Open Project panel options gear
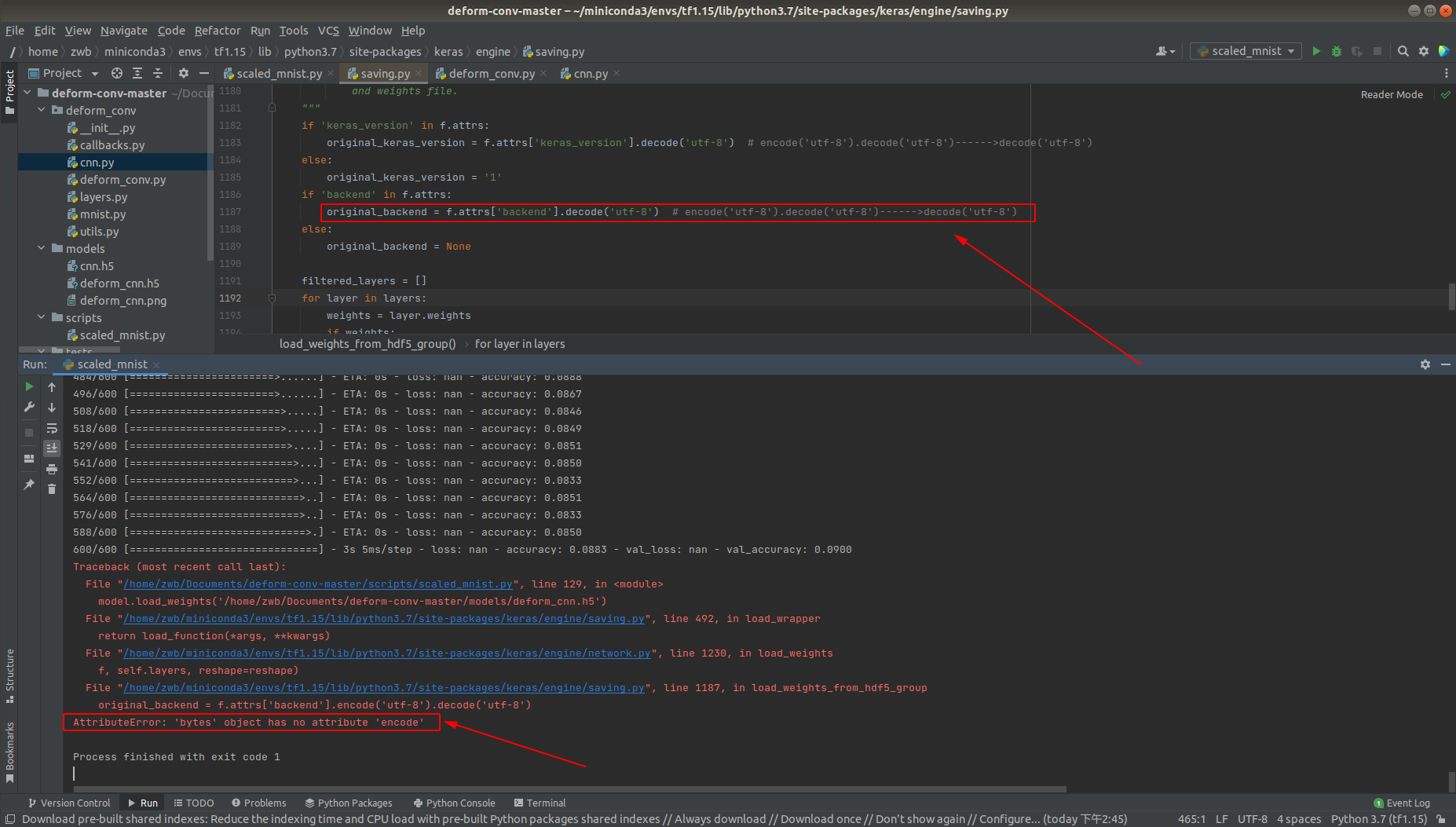This screenshot has width=1456, height=827. (183, 73)
